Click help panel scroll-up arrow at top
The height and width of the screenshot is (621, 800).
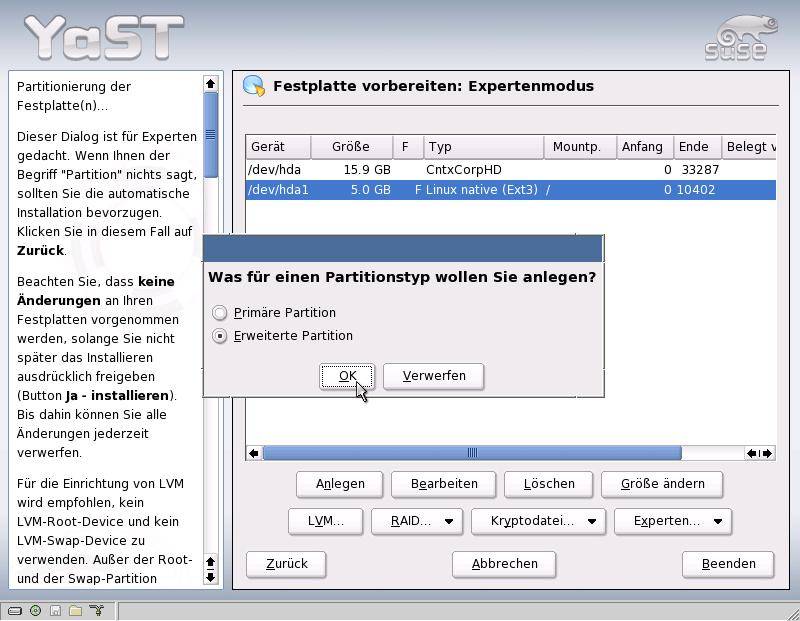pos(210,84)
